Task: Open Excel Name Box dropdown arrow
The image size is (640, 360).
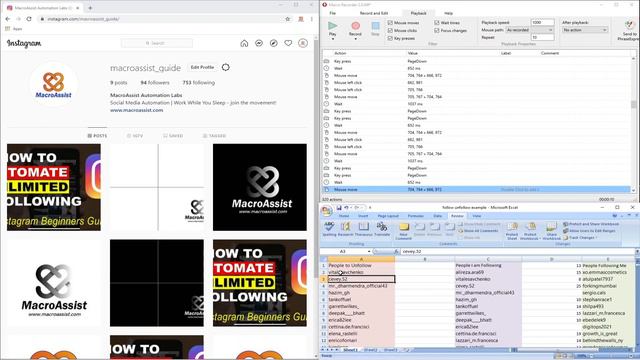Action: [x=369, y=251]
